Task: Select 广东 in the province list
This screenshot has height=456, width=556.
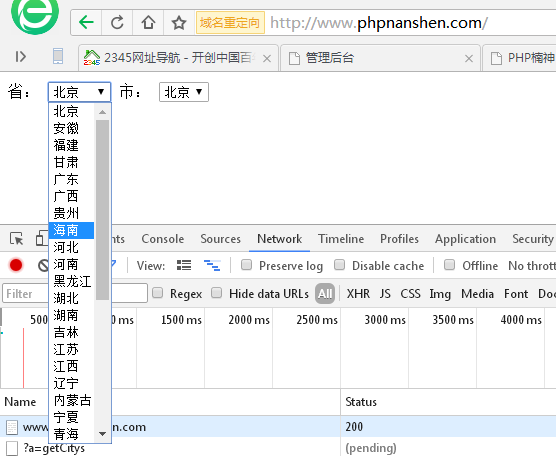Action: click(72, 179)
